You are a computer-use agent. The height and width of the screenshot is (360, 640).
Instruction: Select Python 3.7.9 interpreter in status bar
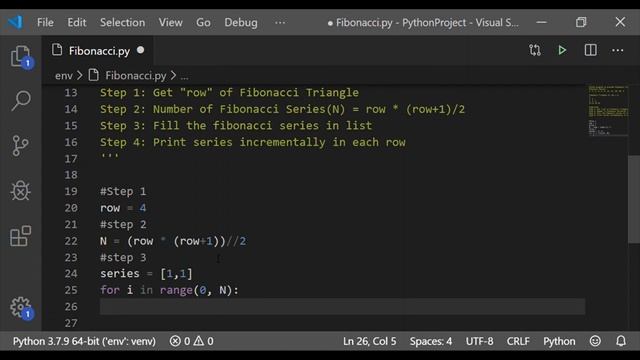click(x=84, y=341)
